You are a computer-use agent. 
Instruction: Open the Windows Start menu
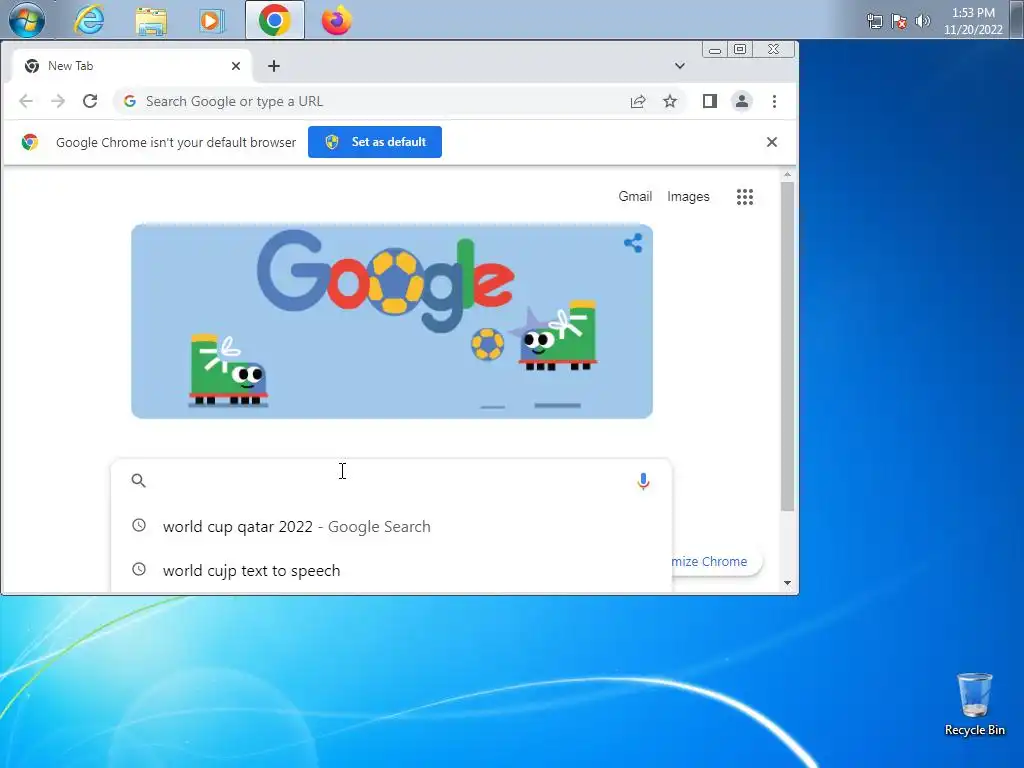27,20
